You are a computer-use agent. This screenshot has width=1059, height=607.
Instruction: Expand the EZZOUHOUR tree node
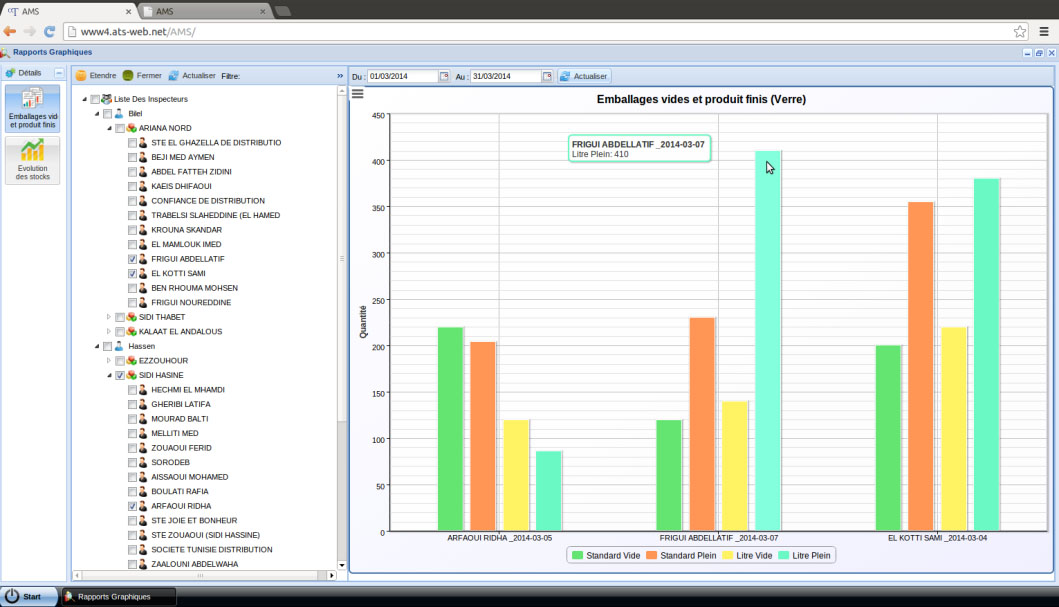point(109,360)
